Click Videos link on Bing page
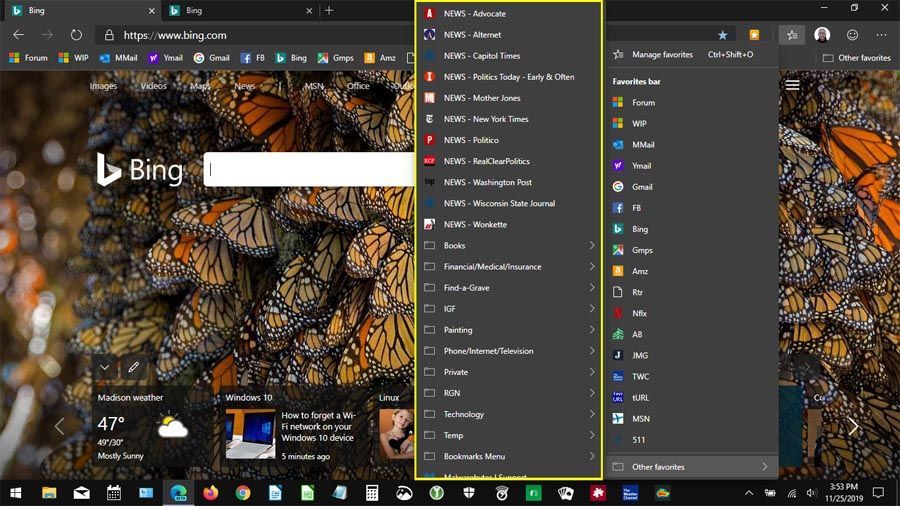 153,85
